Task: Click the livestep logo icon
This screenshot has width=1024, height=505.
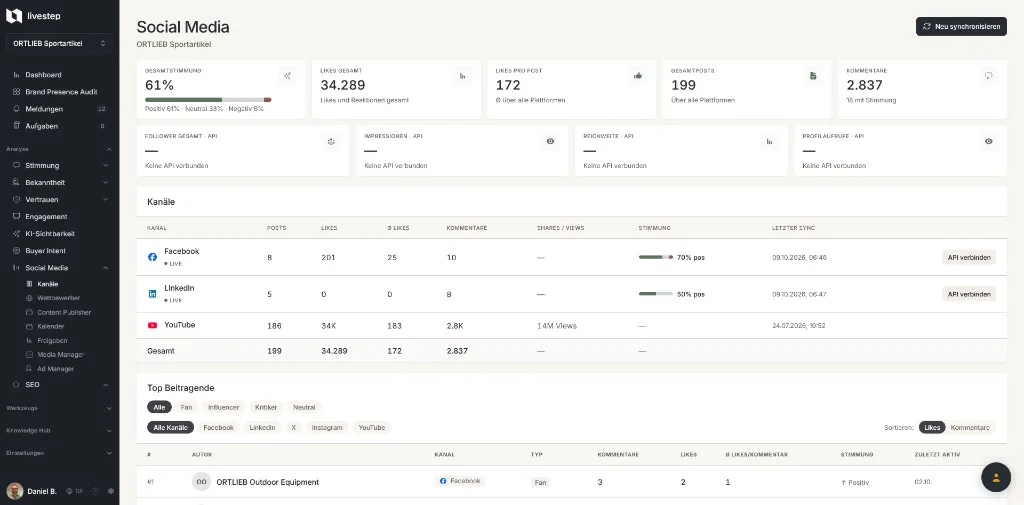Action: coord(14,15)
